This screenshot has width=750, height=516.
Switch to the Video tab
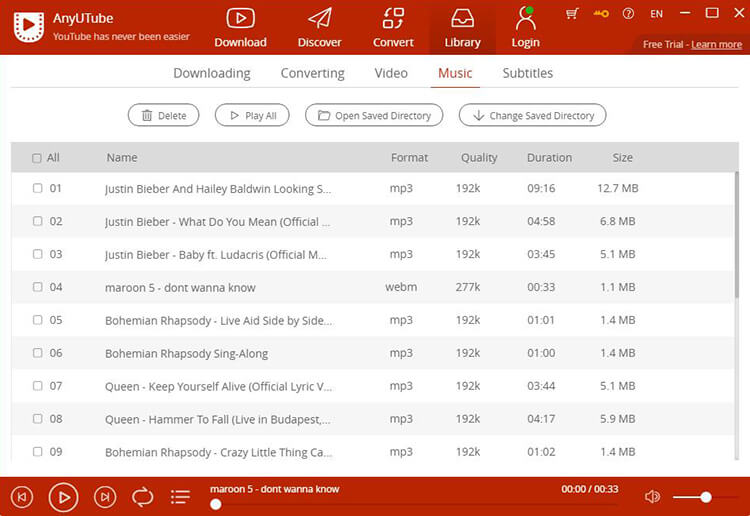click(391, 73)
